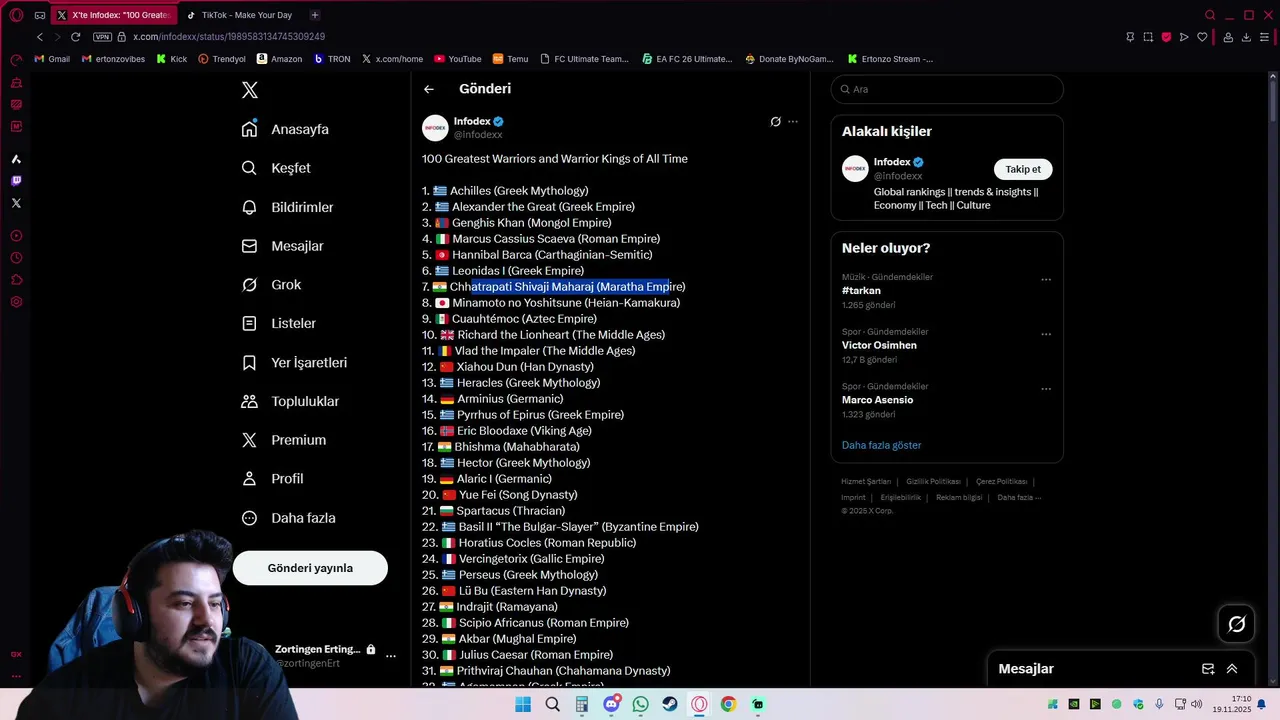
Task: Open Listeler
Action: point(279,324)
